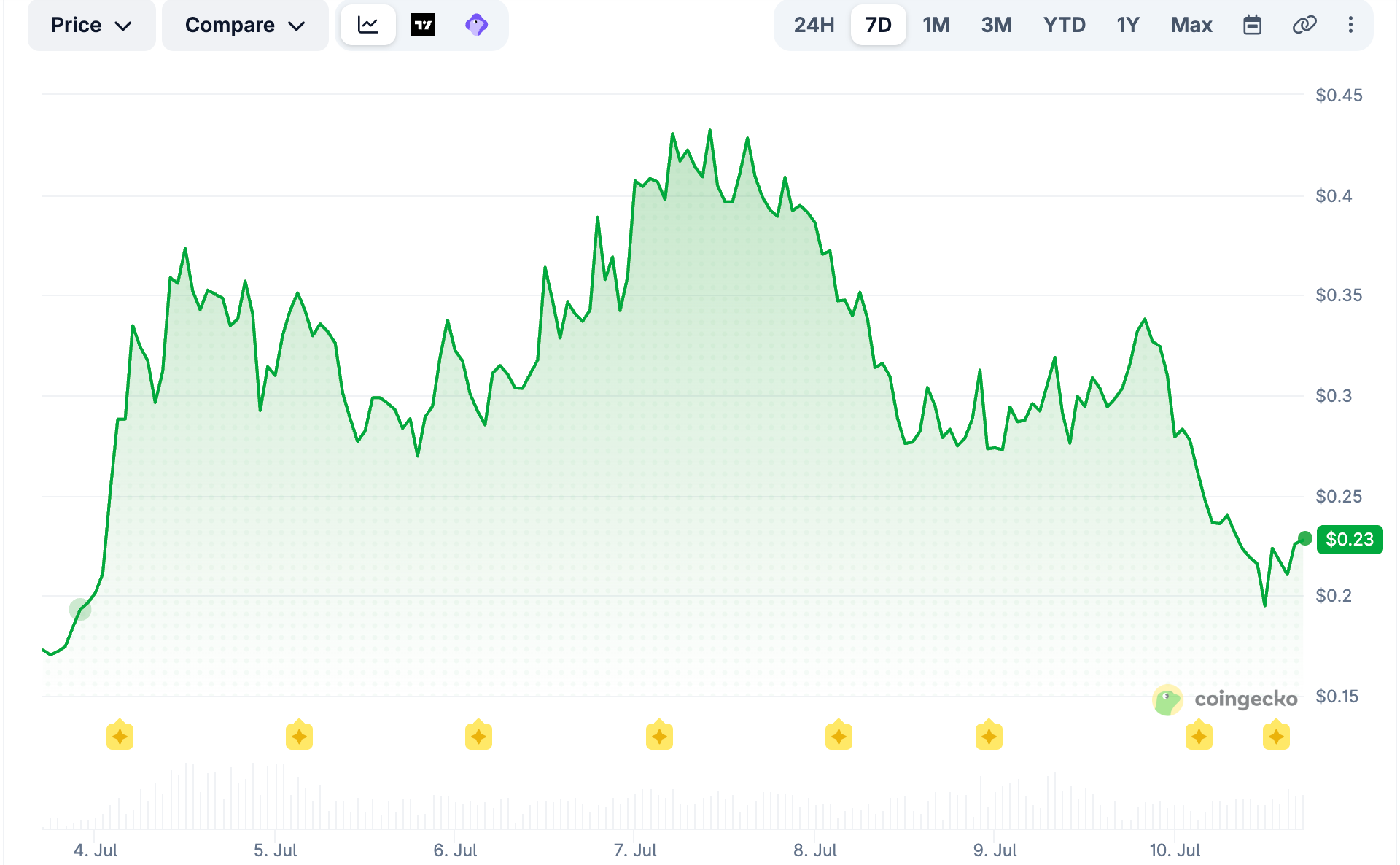The height and width of the screenshot is (865, 1400).
Task: Click the $0.3 axis label
Action: pos(1334,396)
